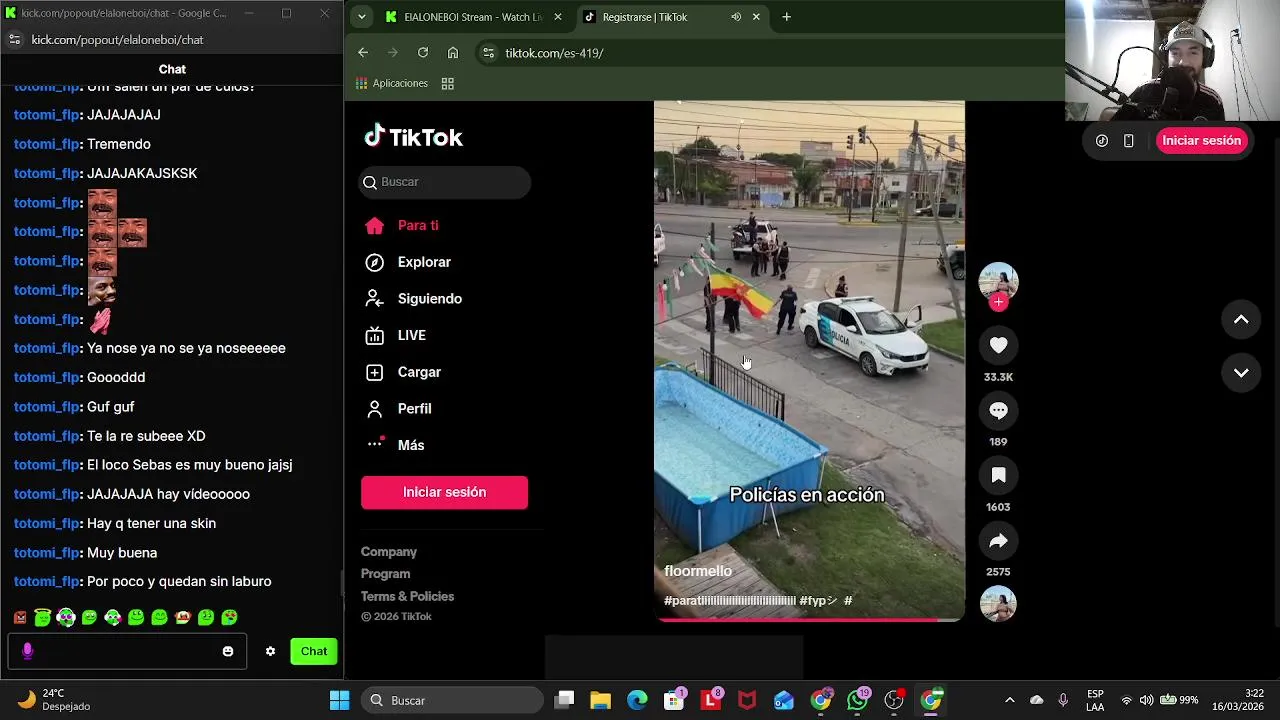Viewport: 1280px width, 720px height.
Task: Click the Te la re subeee XD message
Action: point(146,436)
